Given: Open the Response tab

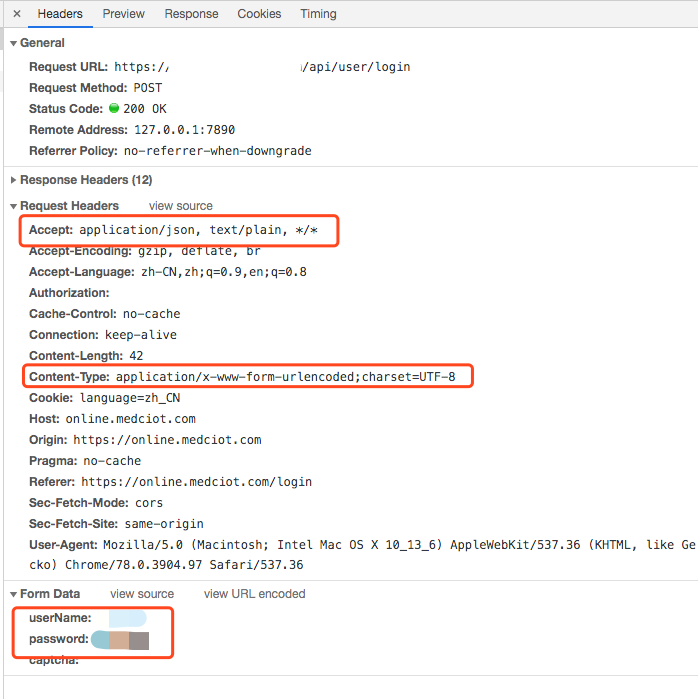Looking at the screenshot, I should click(x=191, y=14).
